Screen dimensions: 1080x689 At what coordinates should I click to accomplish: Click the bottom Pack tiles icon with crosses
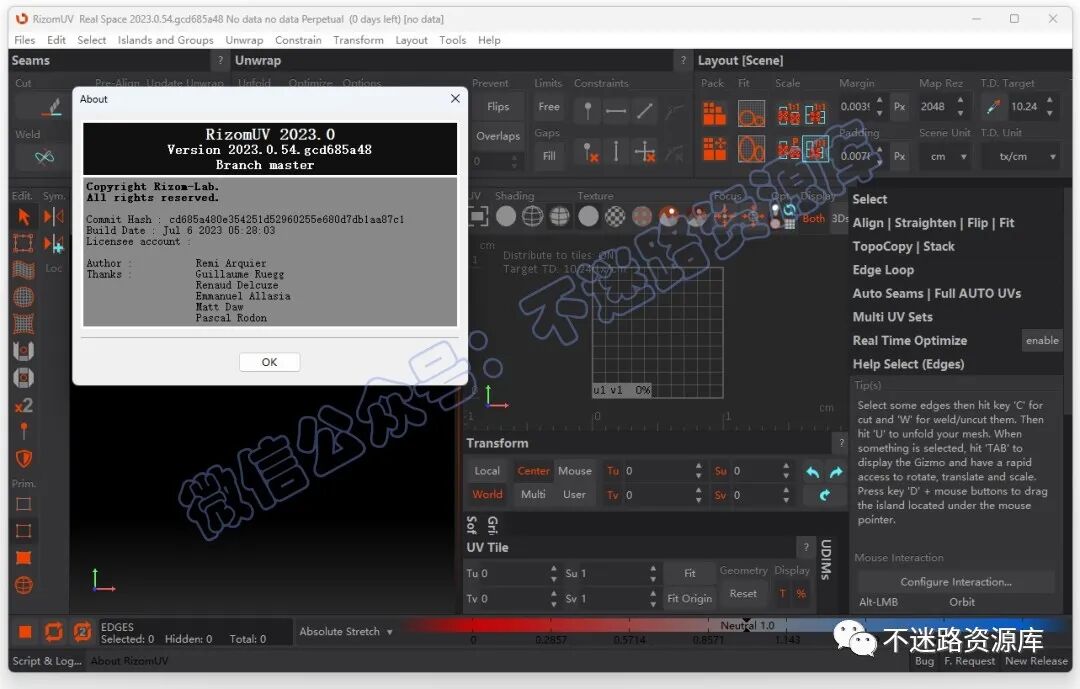coord(714,149)
